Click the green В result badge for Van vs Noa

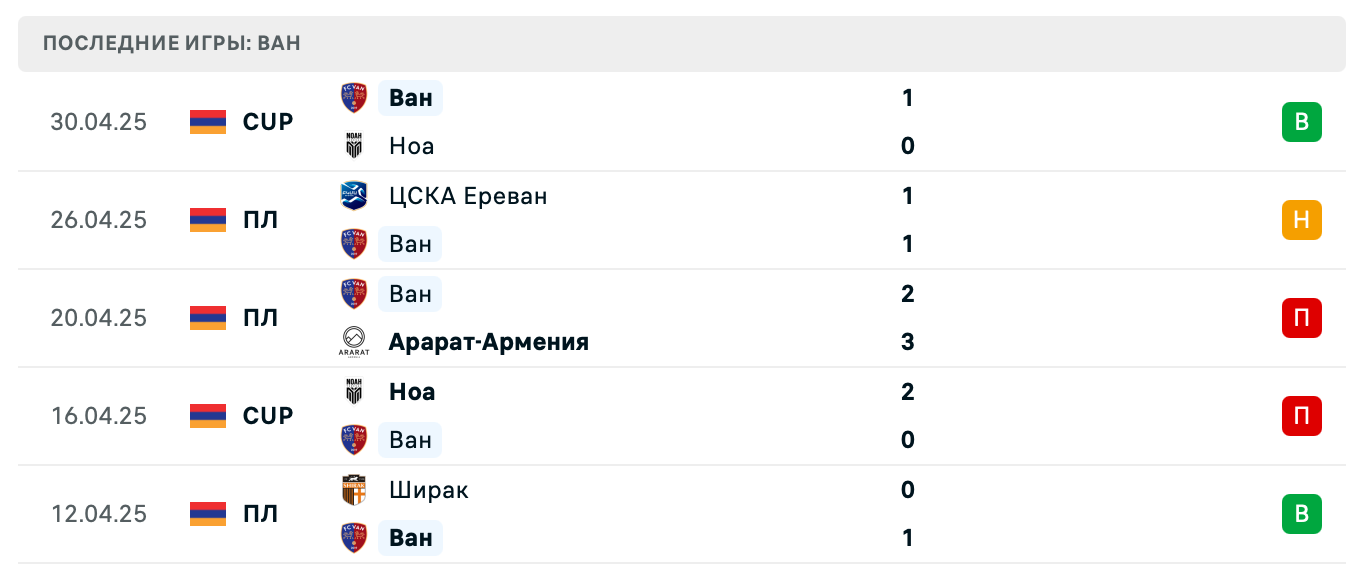pos(1301,122)
